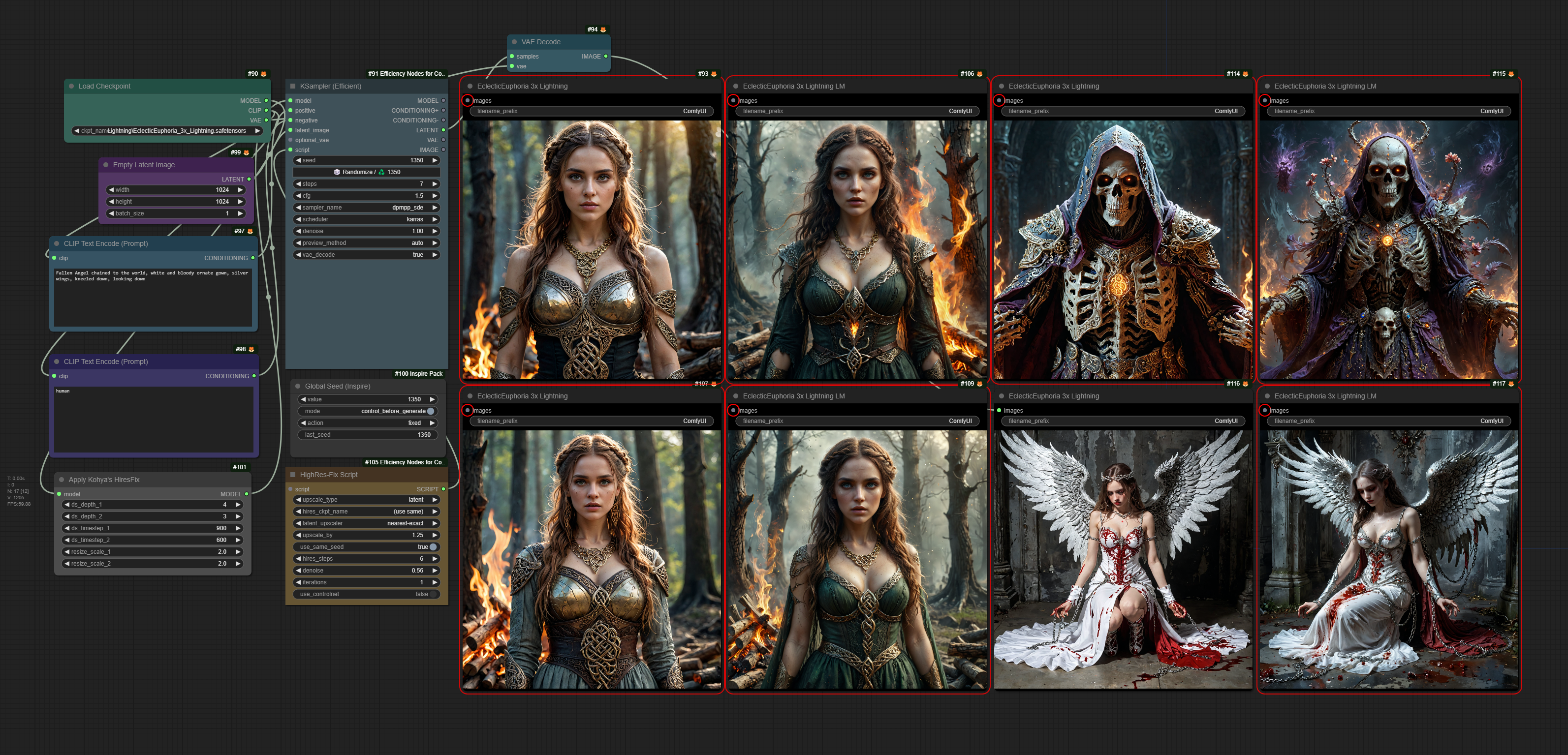
Task: Click the #100 Inspire Pack badge label
Action: coord(418,373)
